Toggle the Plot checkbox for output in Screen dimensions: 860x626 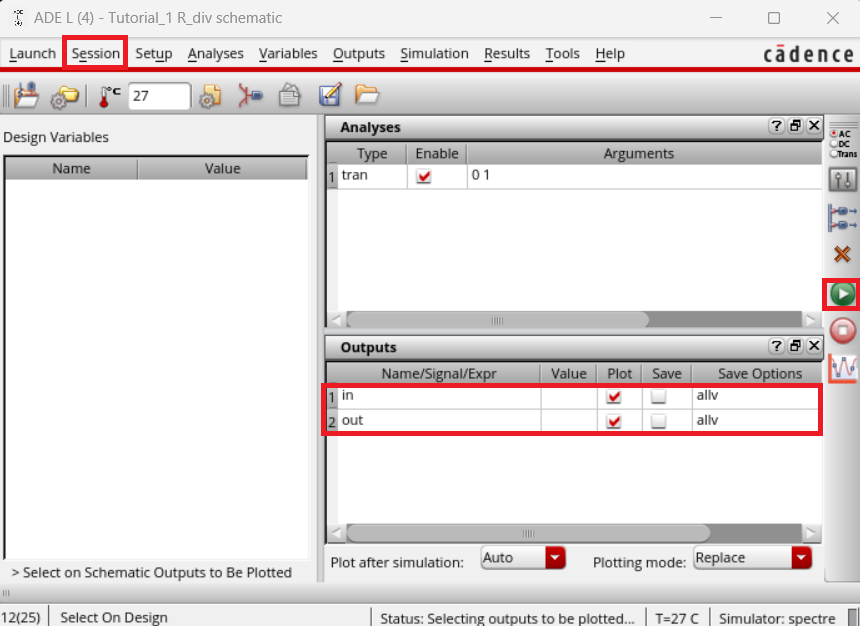[614, 396]
